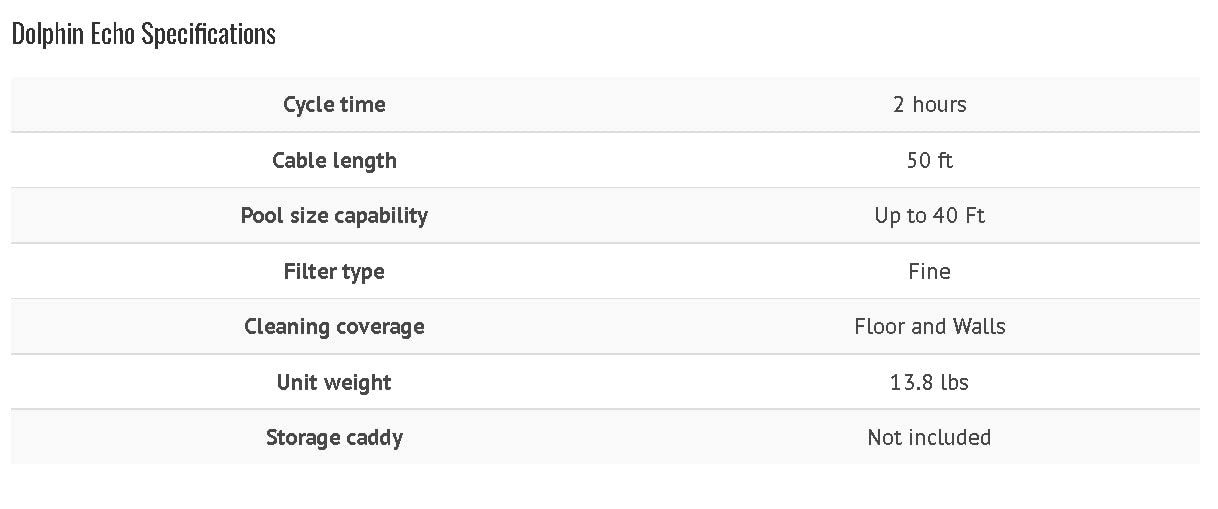This screenshot has height=509, width=1218.
Task: Select the 'Cleaning coverage' row label
Action: (334, 326)
